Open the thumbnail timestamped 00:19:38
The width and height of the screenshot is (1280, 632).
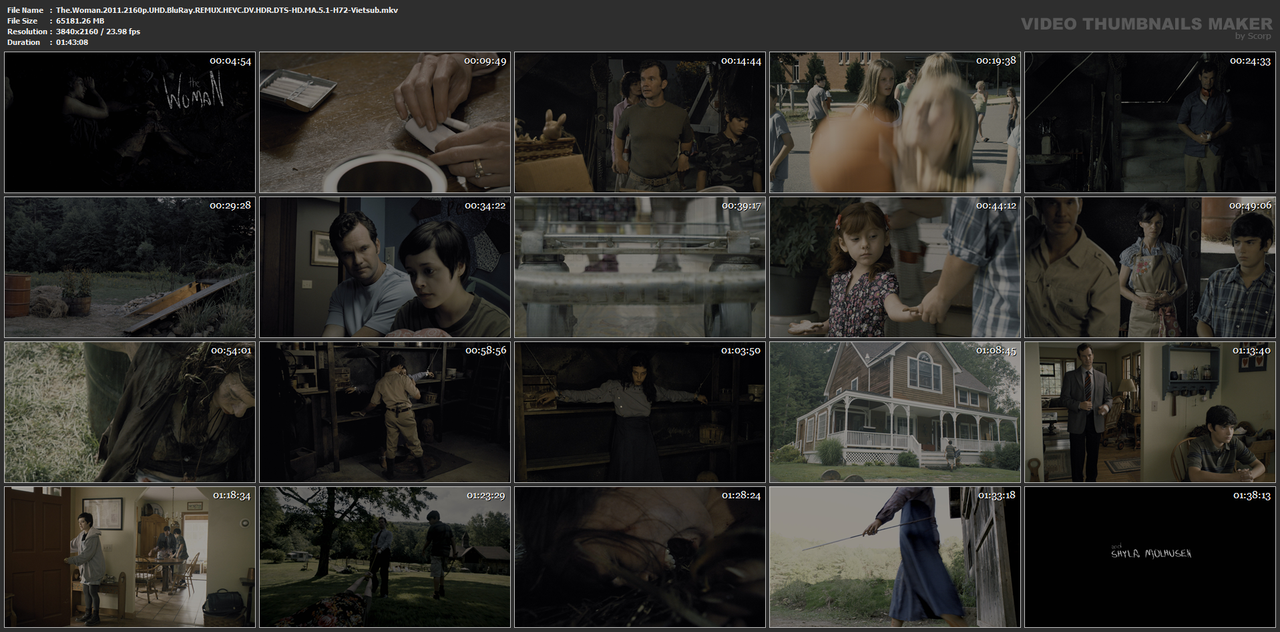[x=895, y=122]
